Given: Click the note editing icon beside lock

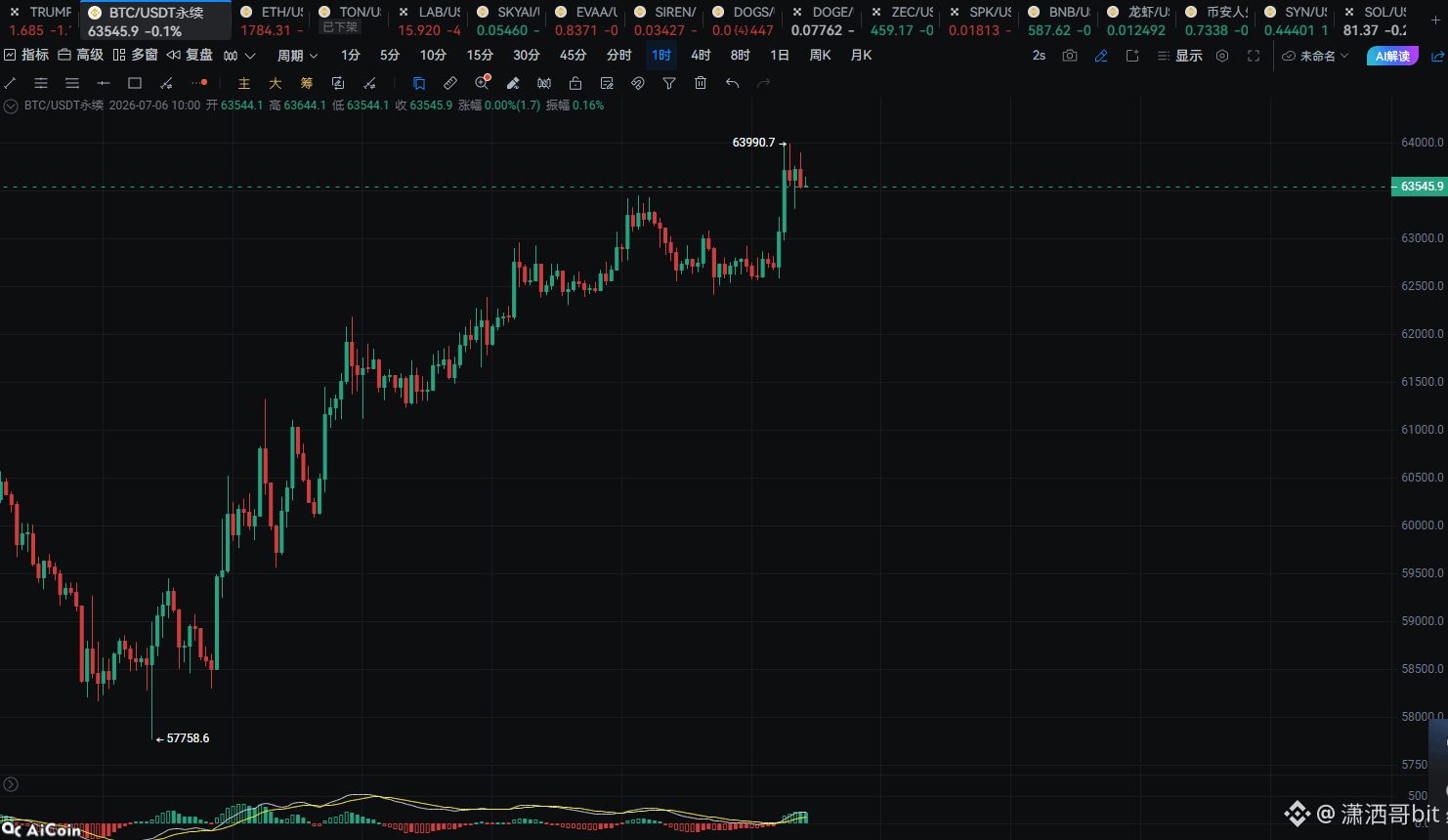Looking at the screenshot, I should (607, 83).
